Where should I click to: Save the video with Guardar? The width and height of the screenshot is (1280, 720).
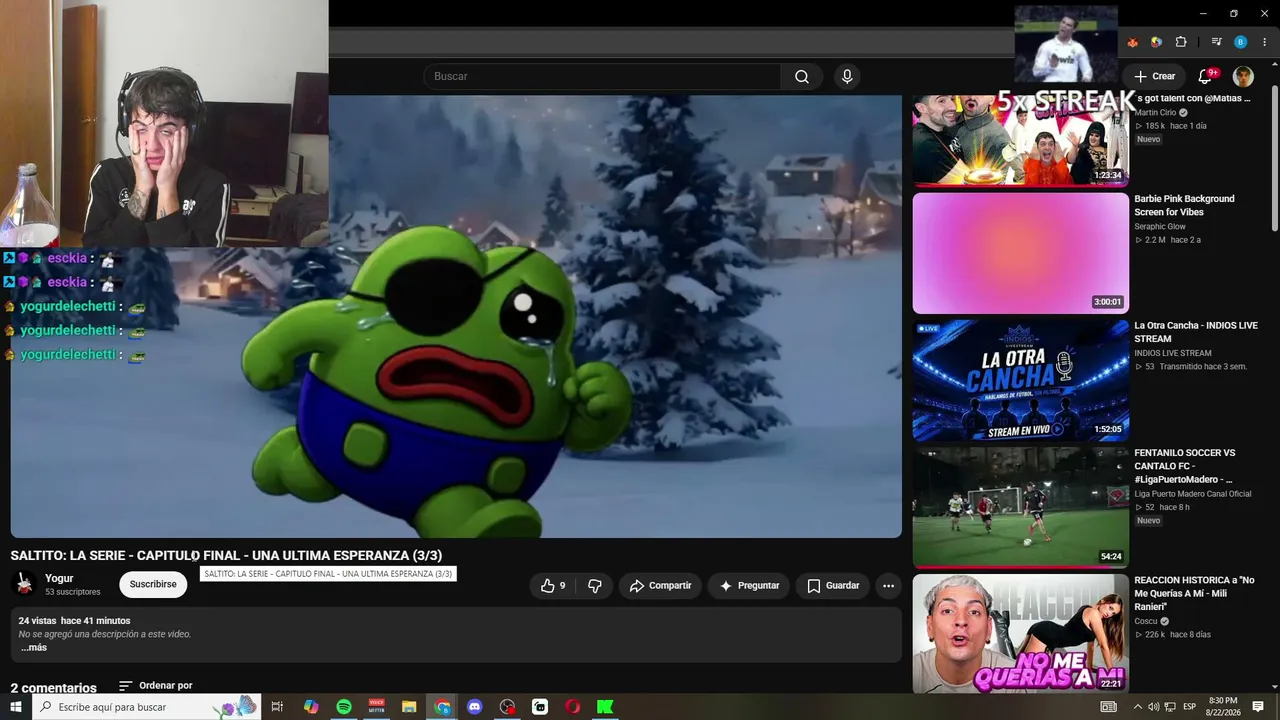[833, 586]
